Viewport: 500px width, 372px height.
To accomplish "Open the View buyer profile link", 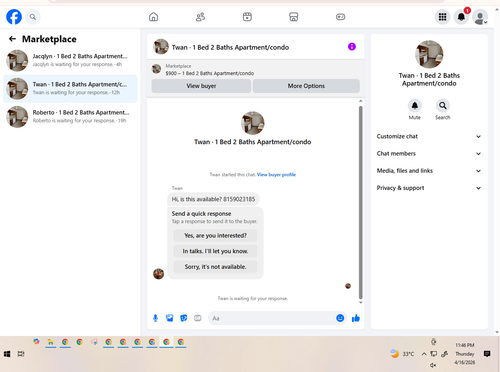I will click(x=276, y=174).
